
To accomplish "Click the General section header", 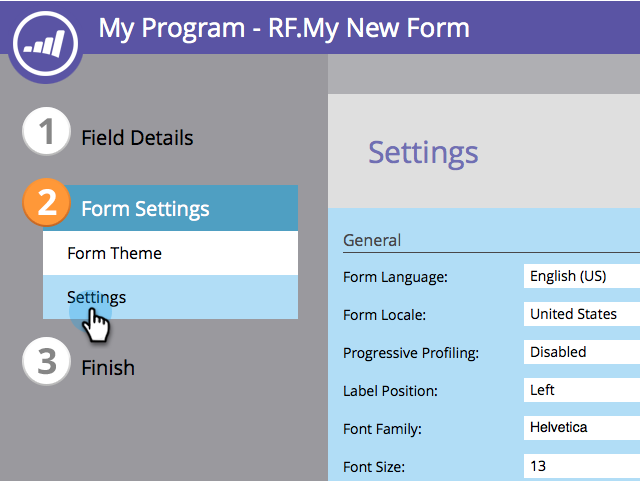I will (x=372, y=240).
